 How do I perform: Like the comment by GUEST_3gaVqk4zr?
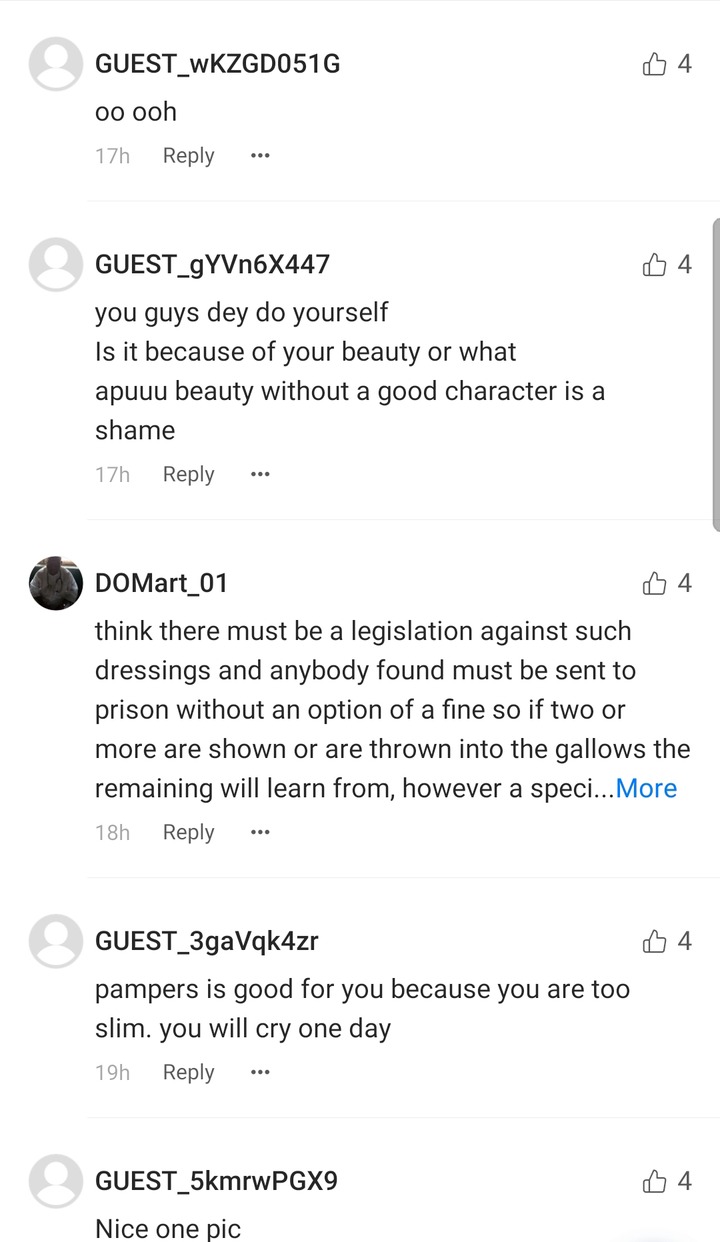(x=655, y=941)
